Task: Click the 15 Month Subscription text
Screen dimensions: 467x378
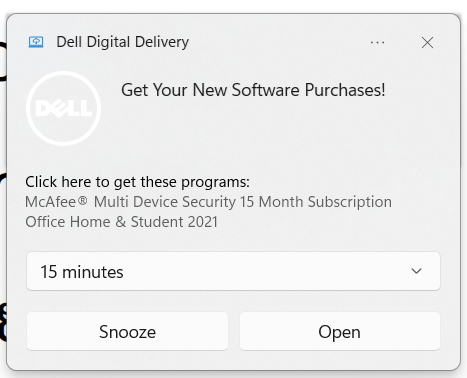Action: 316,202
